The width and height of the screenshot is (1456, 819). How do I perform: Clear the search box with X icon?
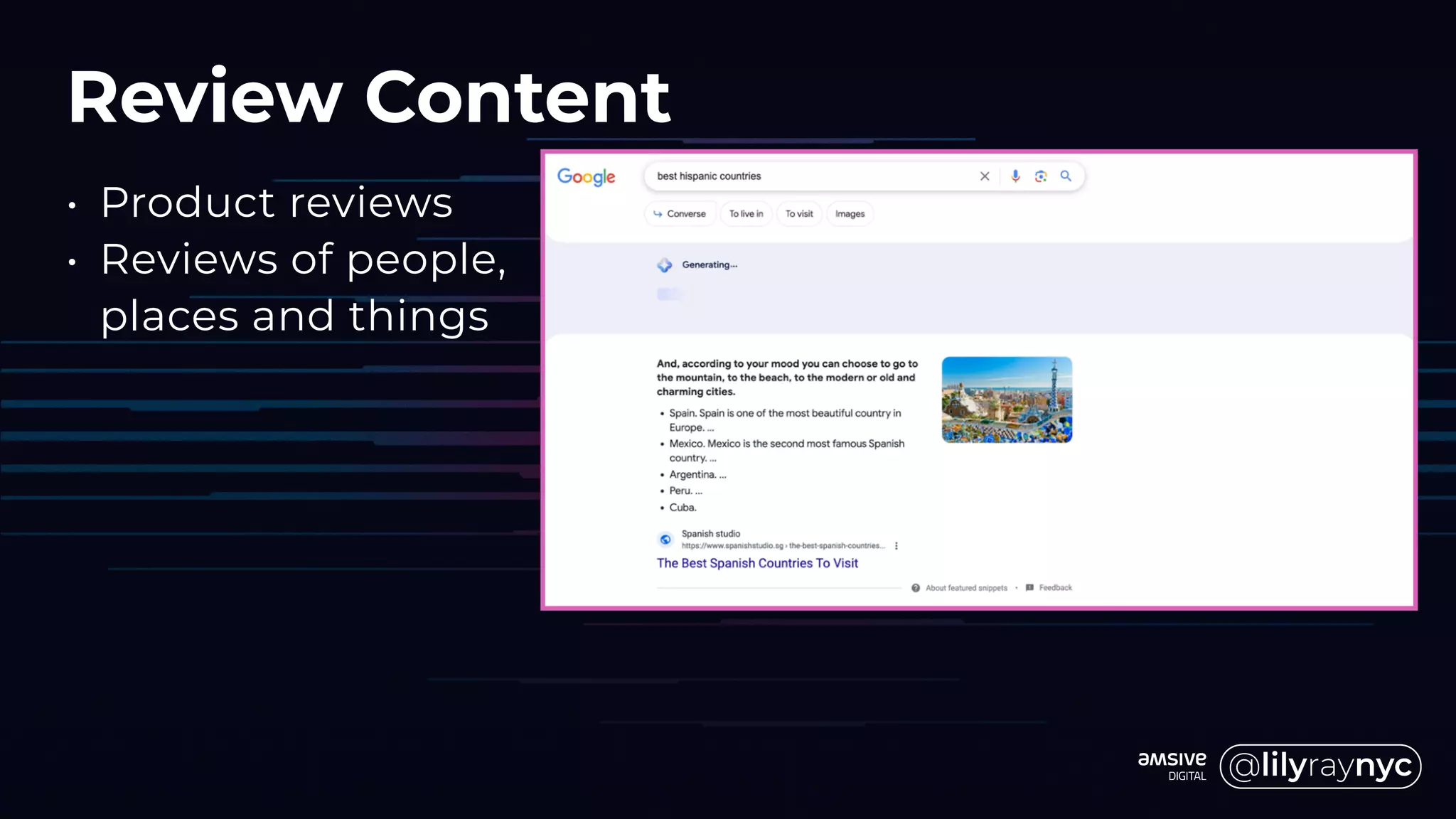(985, 176)
